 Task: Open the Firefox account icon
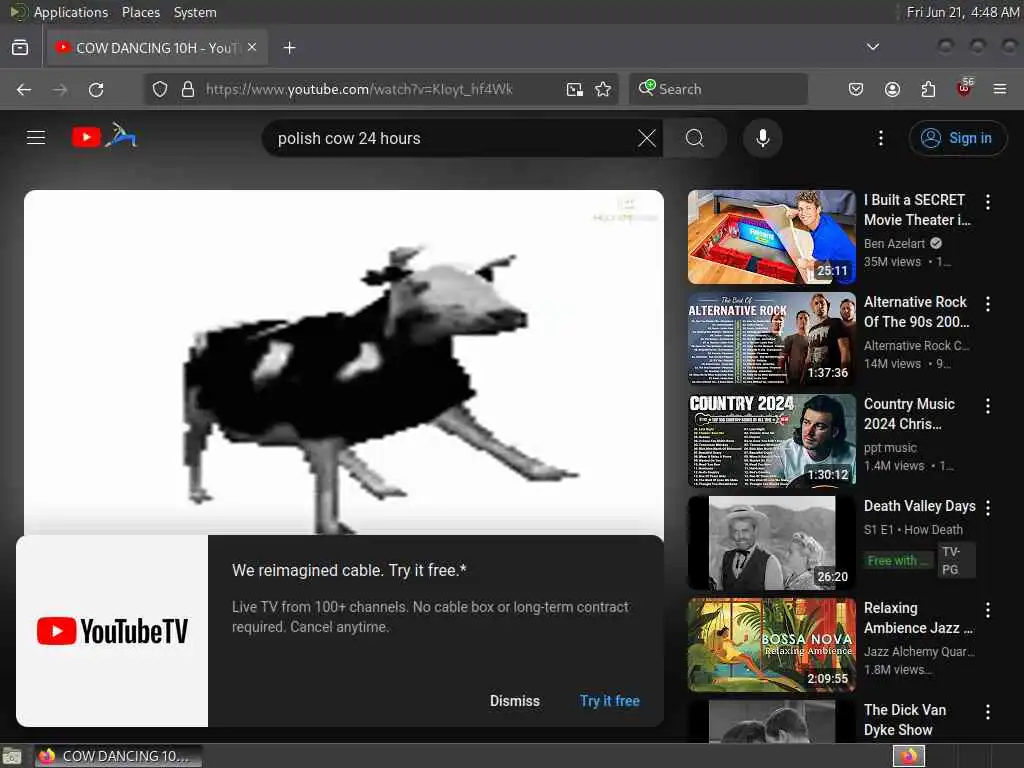(892, 89)
